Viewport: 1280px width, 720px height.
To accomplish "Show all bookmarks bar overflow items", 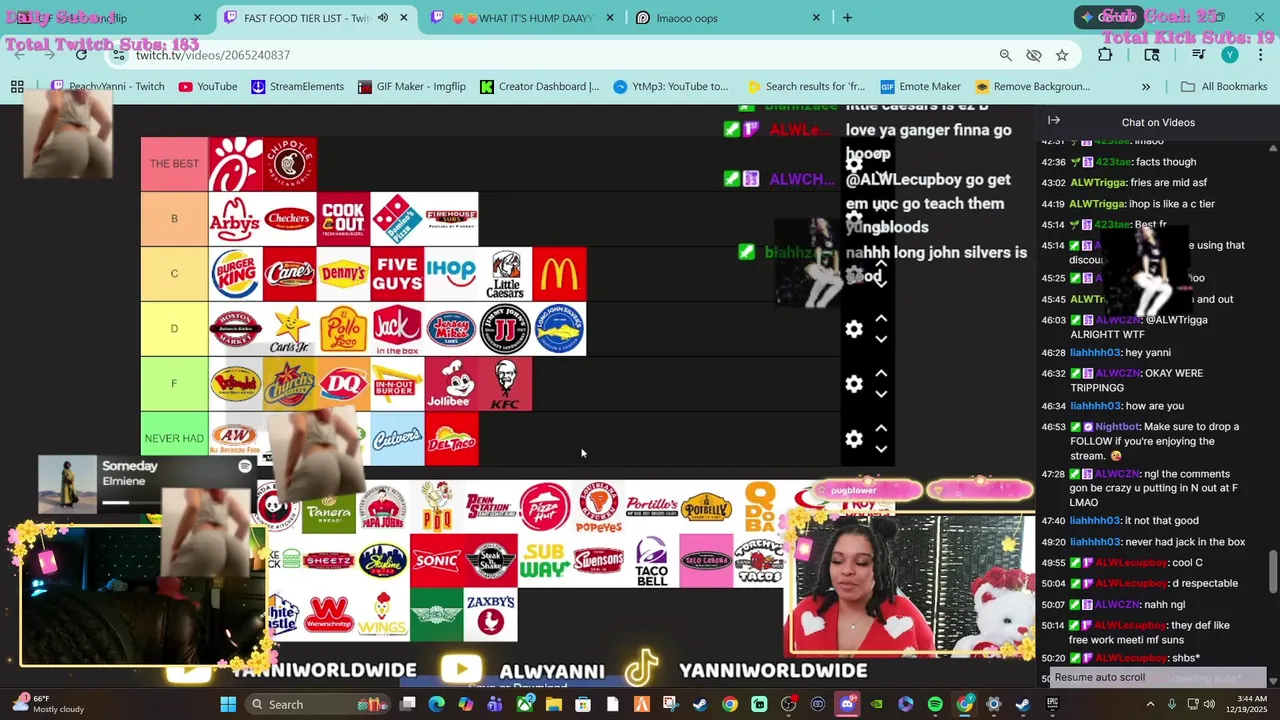I will (x=1146, y=87).
